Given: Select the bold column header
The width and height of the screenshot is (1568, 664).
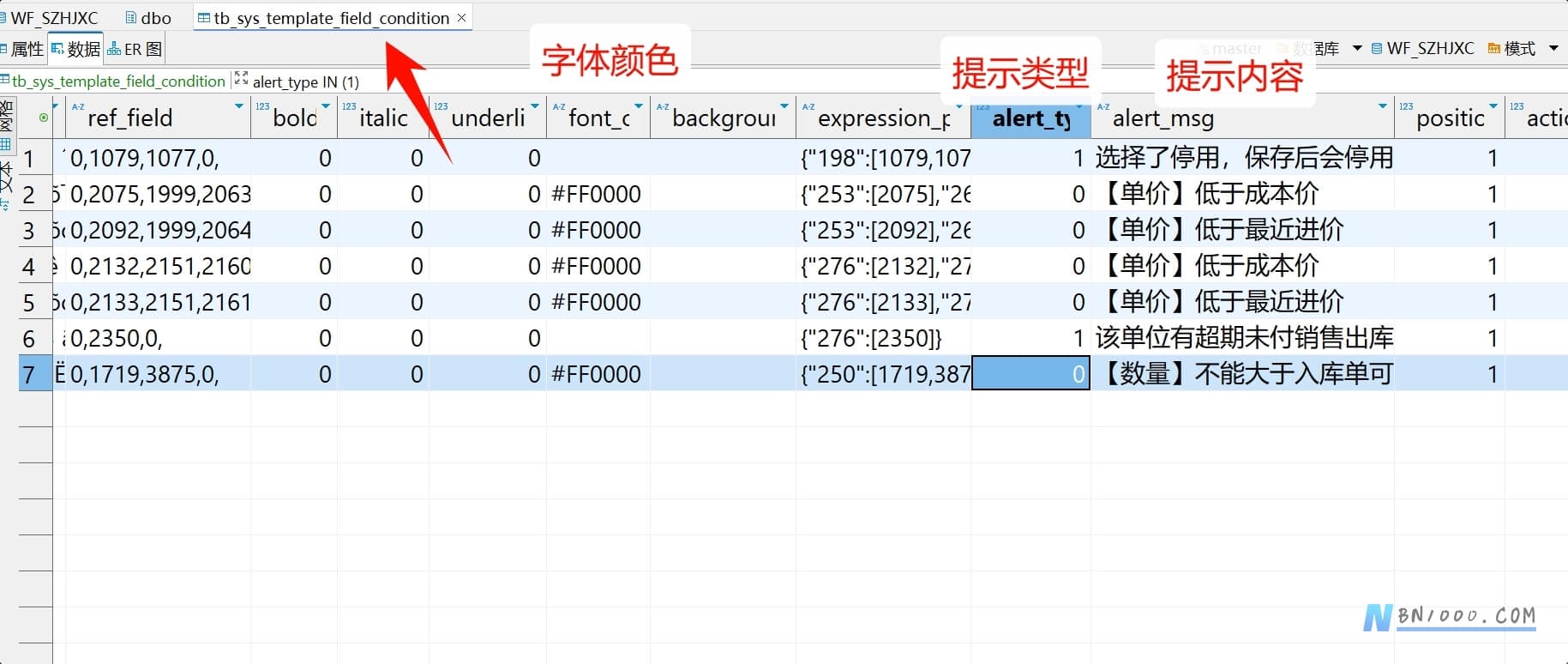Looking at the screenshot, I should tap(295, 118).
